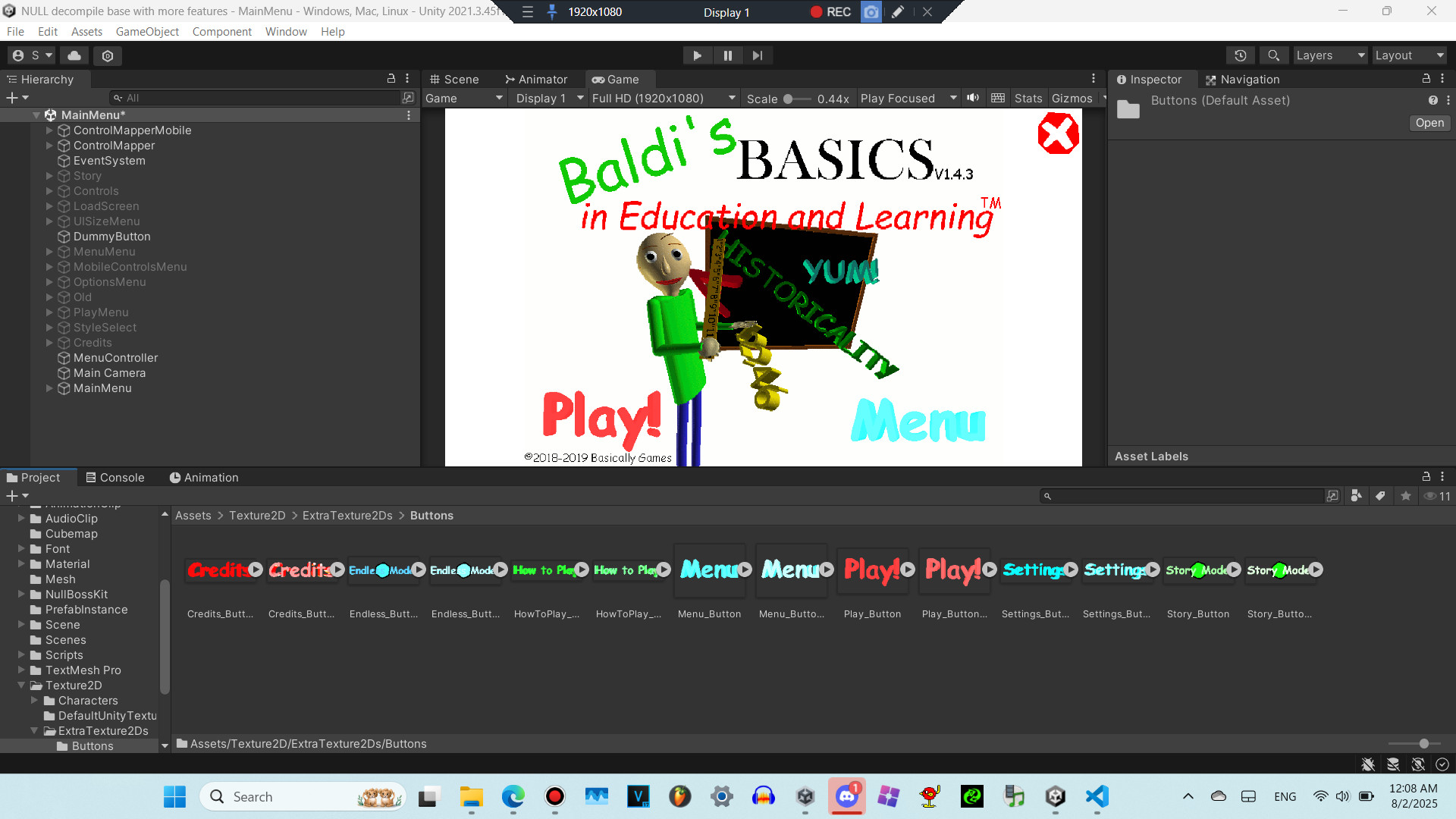The image size is (1456, 819).
Task: Toggle the Stats overlay in Game view
Action: click(1028, 98)
